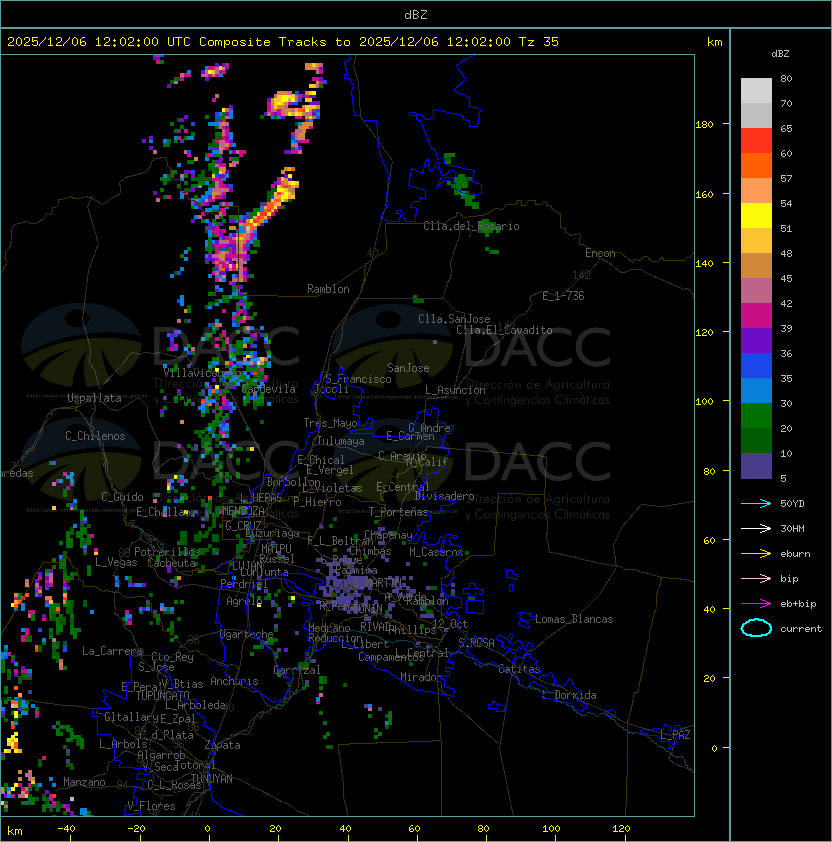
Task: Click the 'V_Flores' map label
Action: point(151,806)
